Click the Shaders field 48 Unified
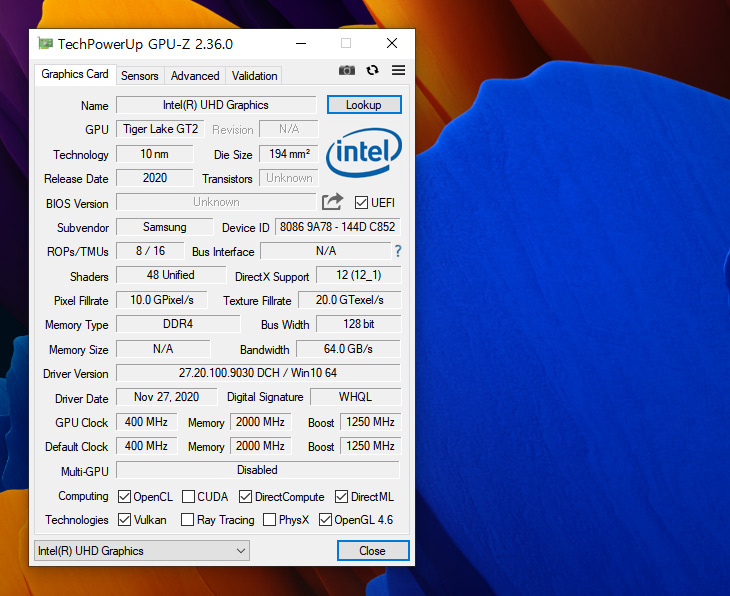Viewport: 730px width, 596px height. pos(171,275)
